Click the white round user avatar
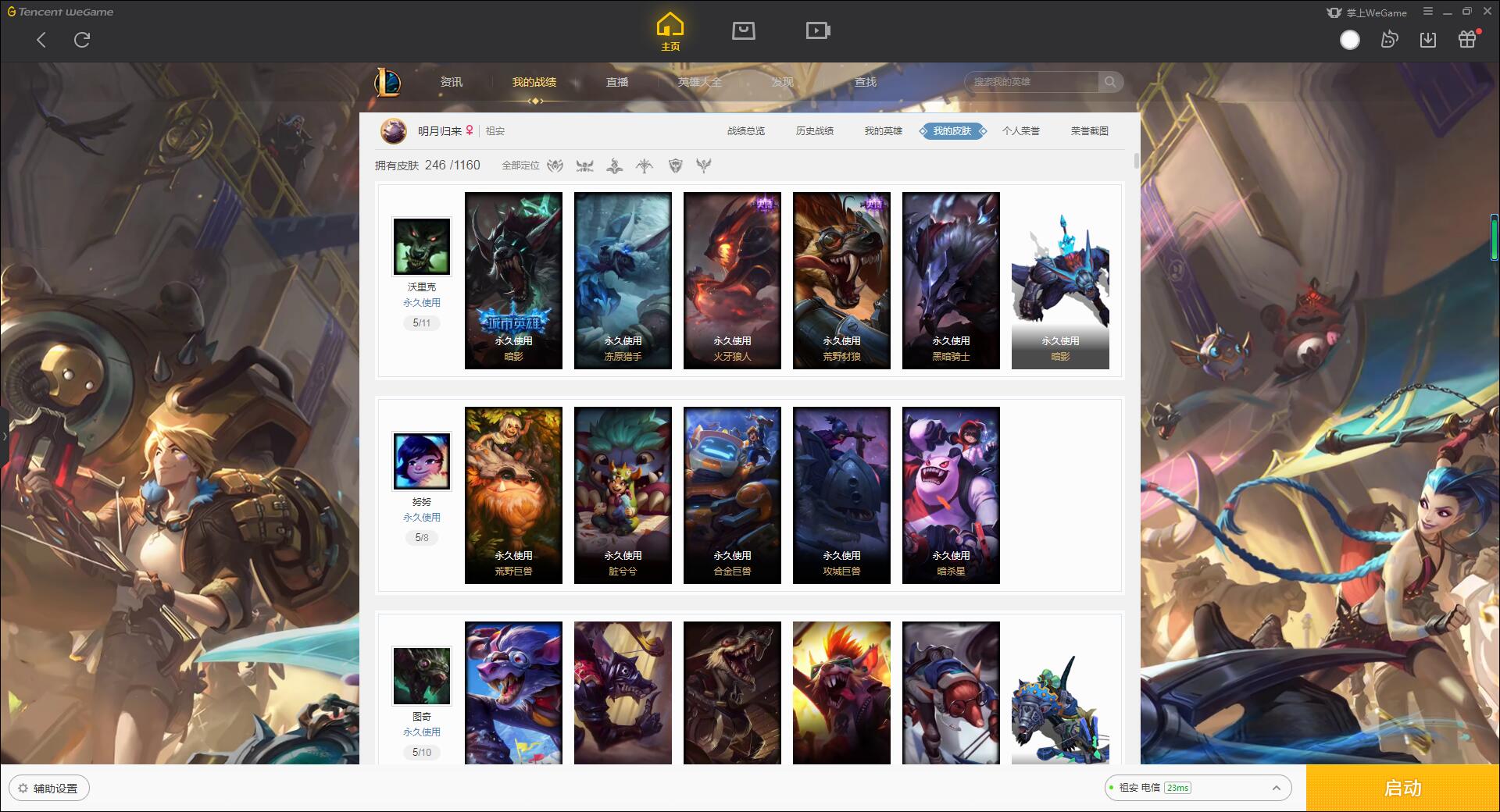The image size is (1500, 812). (1350, 40)
